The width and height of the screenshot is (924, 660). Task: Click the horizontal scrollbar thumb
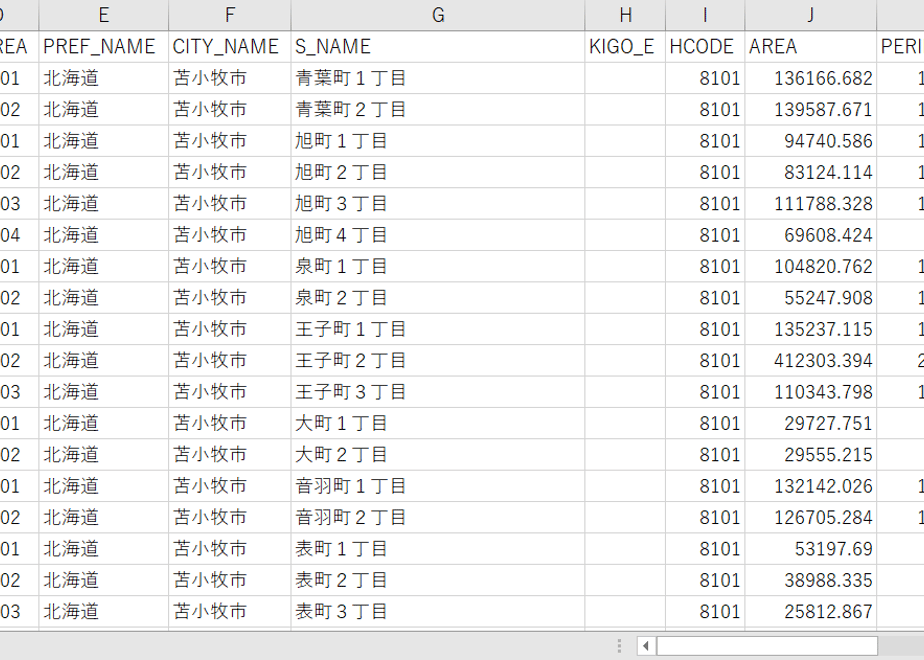(x=767, y=646)
